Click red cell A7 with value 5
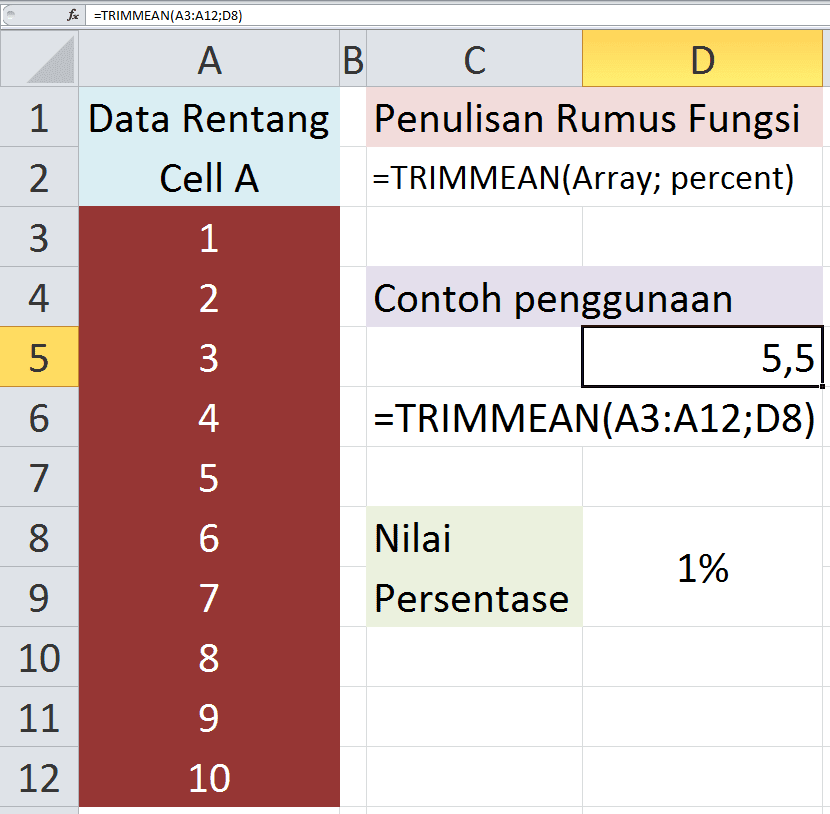The width and height of the screenshot is (830, 814). point(209,477)
